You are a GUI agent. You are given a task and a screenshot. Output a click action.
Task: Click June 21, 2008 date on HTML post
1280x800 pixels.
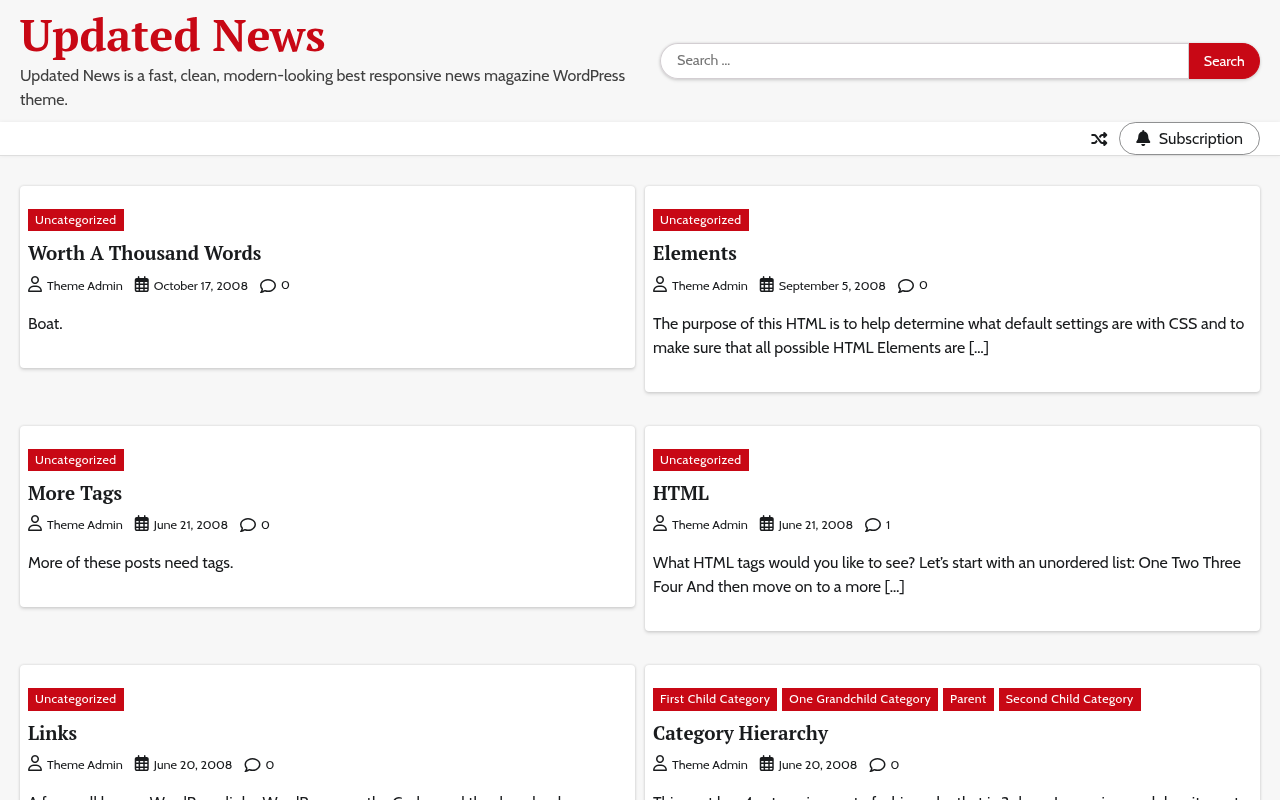pos(816,525)
